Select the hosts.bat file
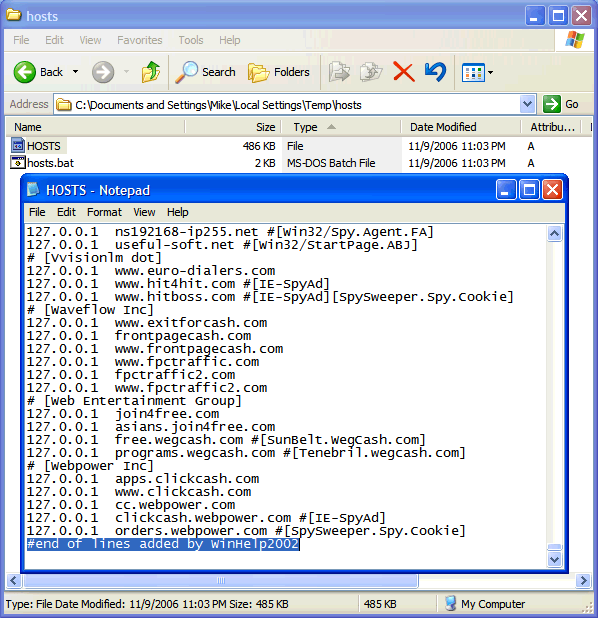Image resolution: width=598 pixels, height=618 pixels. click(50, 163)
